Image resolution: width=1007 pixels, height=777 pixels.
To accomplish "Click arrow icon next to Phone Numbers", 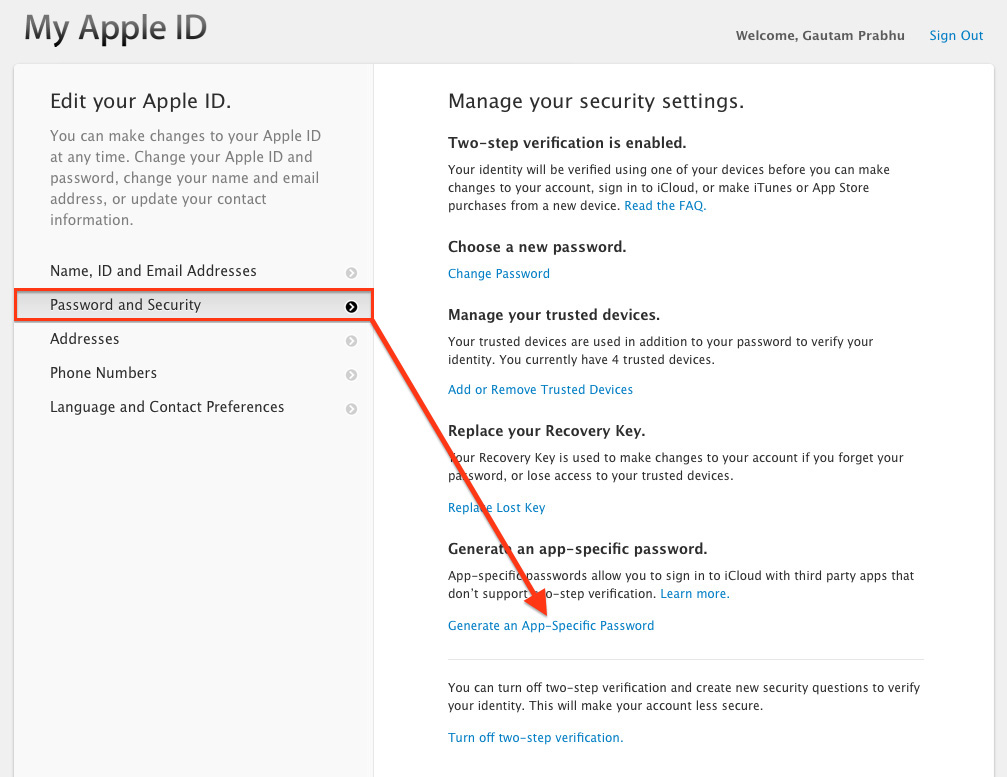I will [x=351, y=375].
